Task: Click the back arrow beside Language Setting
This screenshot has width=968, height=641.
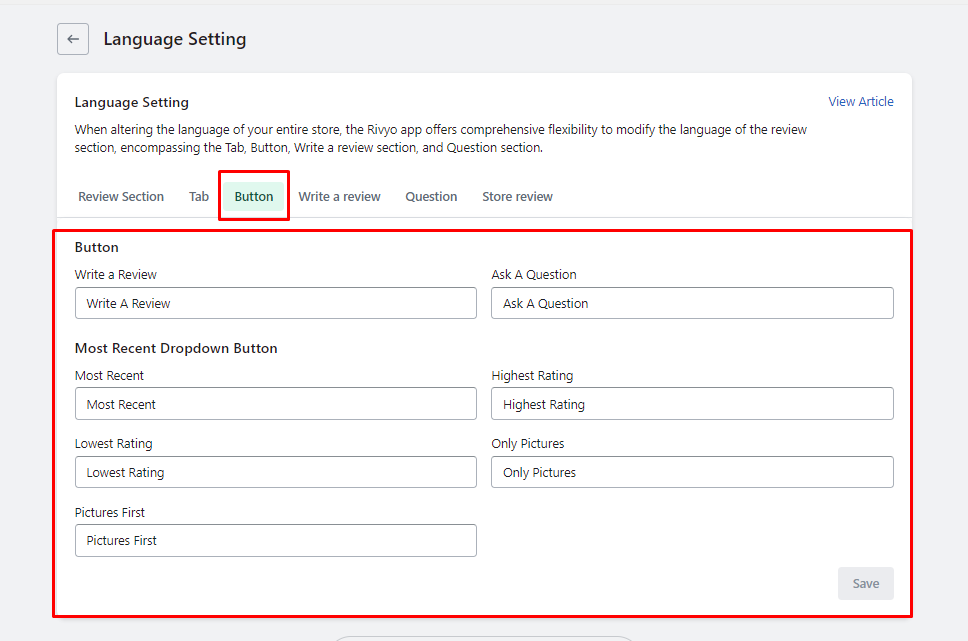Action: [72, 38]
